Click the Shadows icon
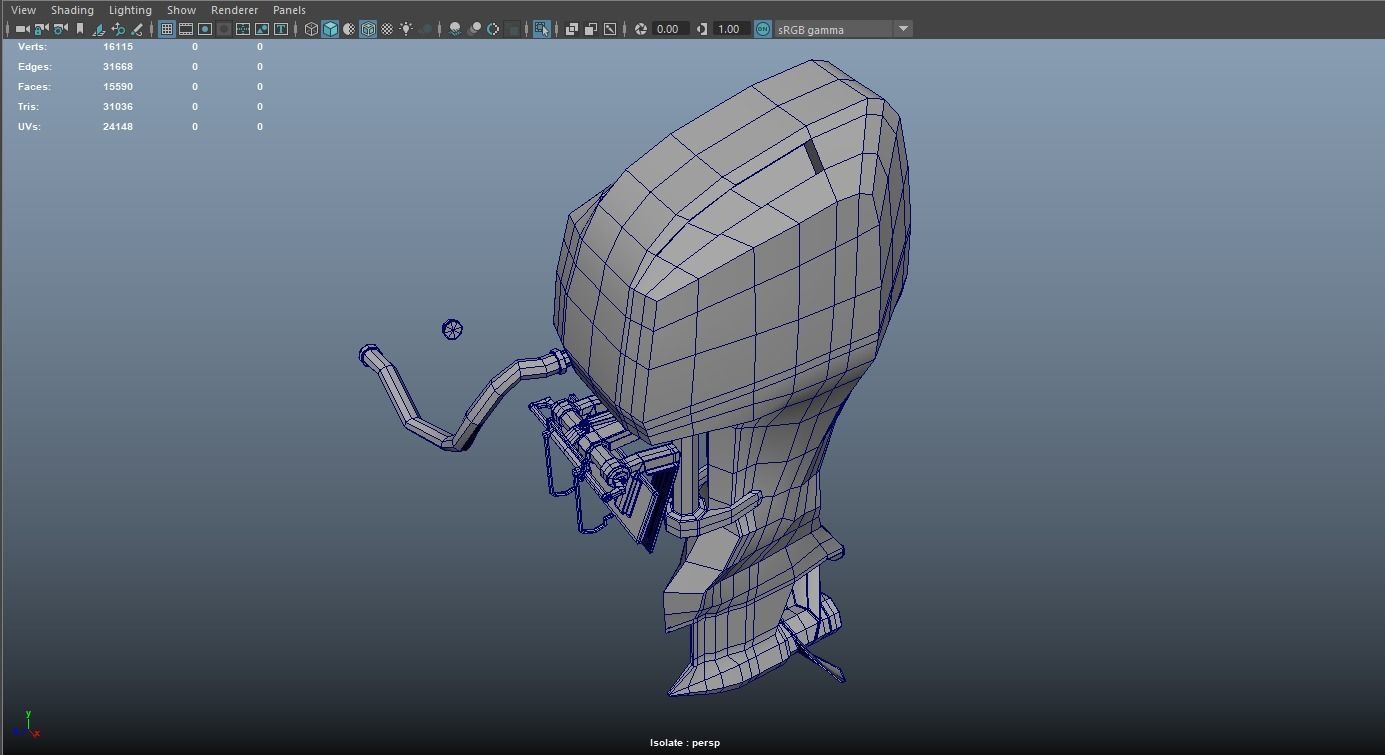 click(x=426, y=29)
